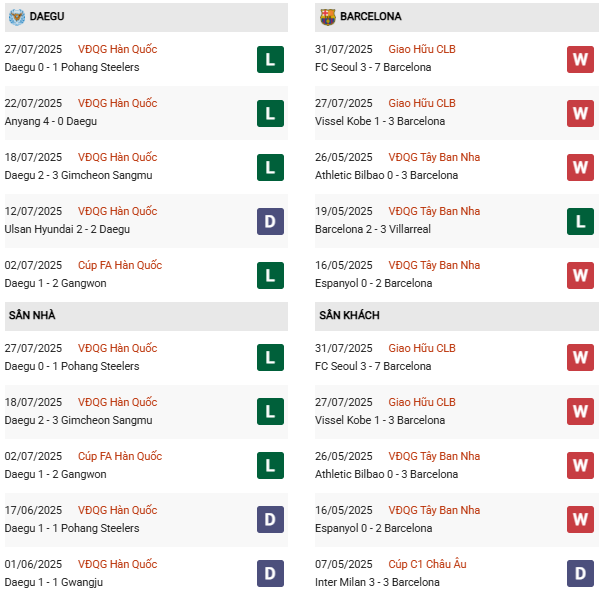Click the Daegu club crest icon
The width and height of the screenshot is (600, 596).
17,17
